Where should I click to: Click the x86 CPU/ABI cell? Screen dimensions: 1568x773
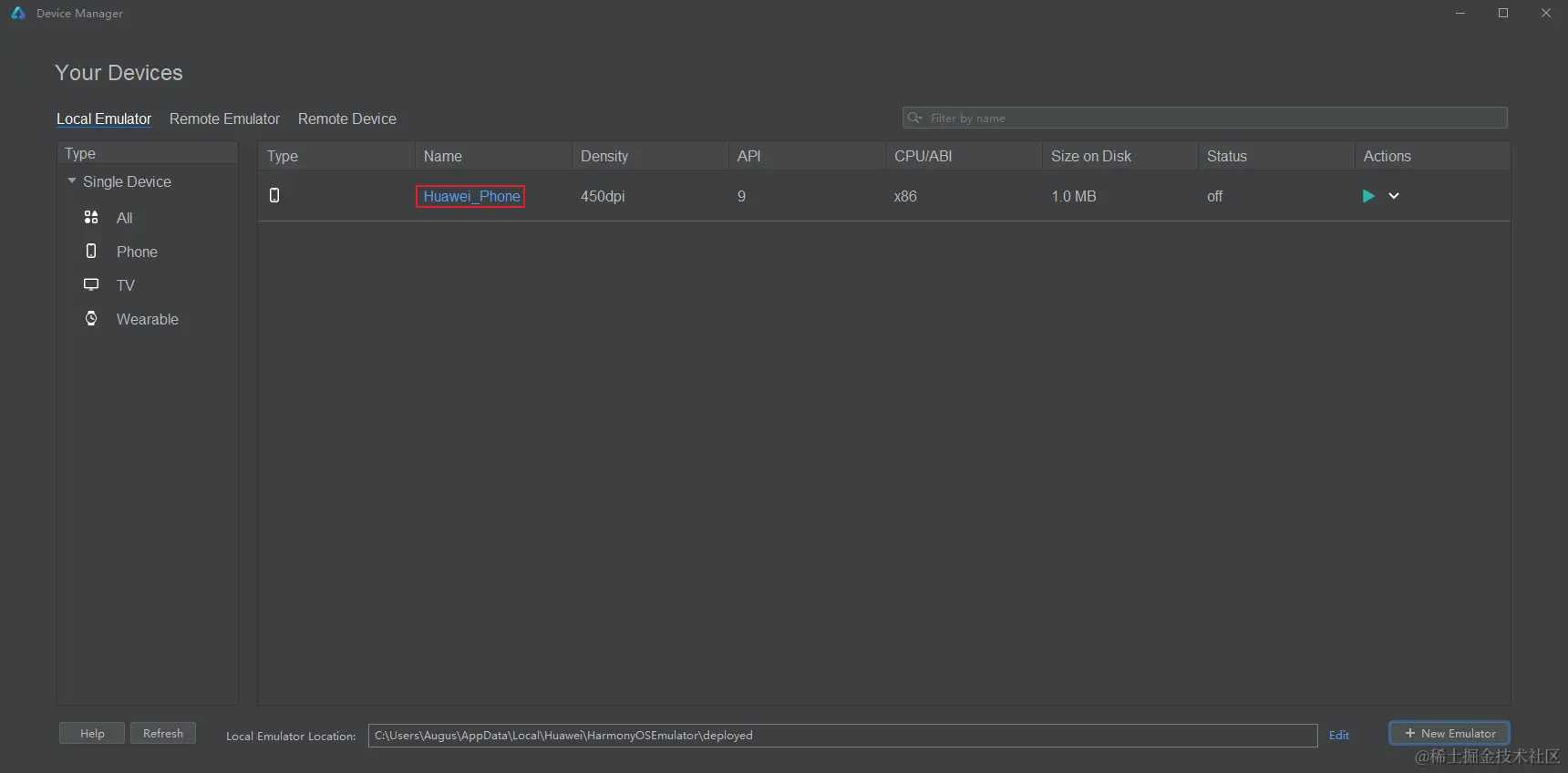coord(905,196)
